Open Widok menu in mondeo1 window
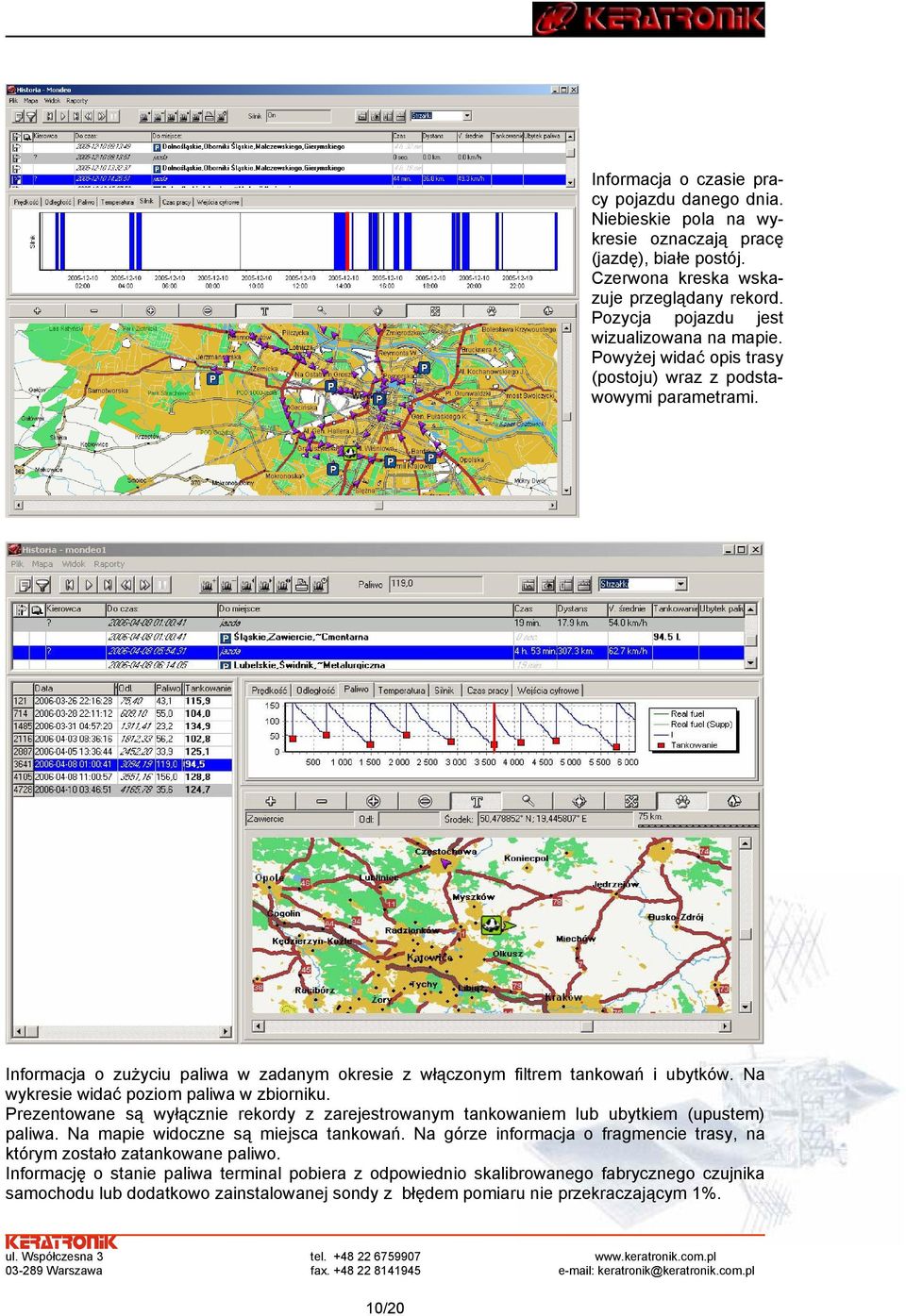This screenshot has width=906, height=1316. point(74,564)
